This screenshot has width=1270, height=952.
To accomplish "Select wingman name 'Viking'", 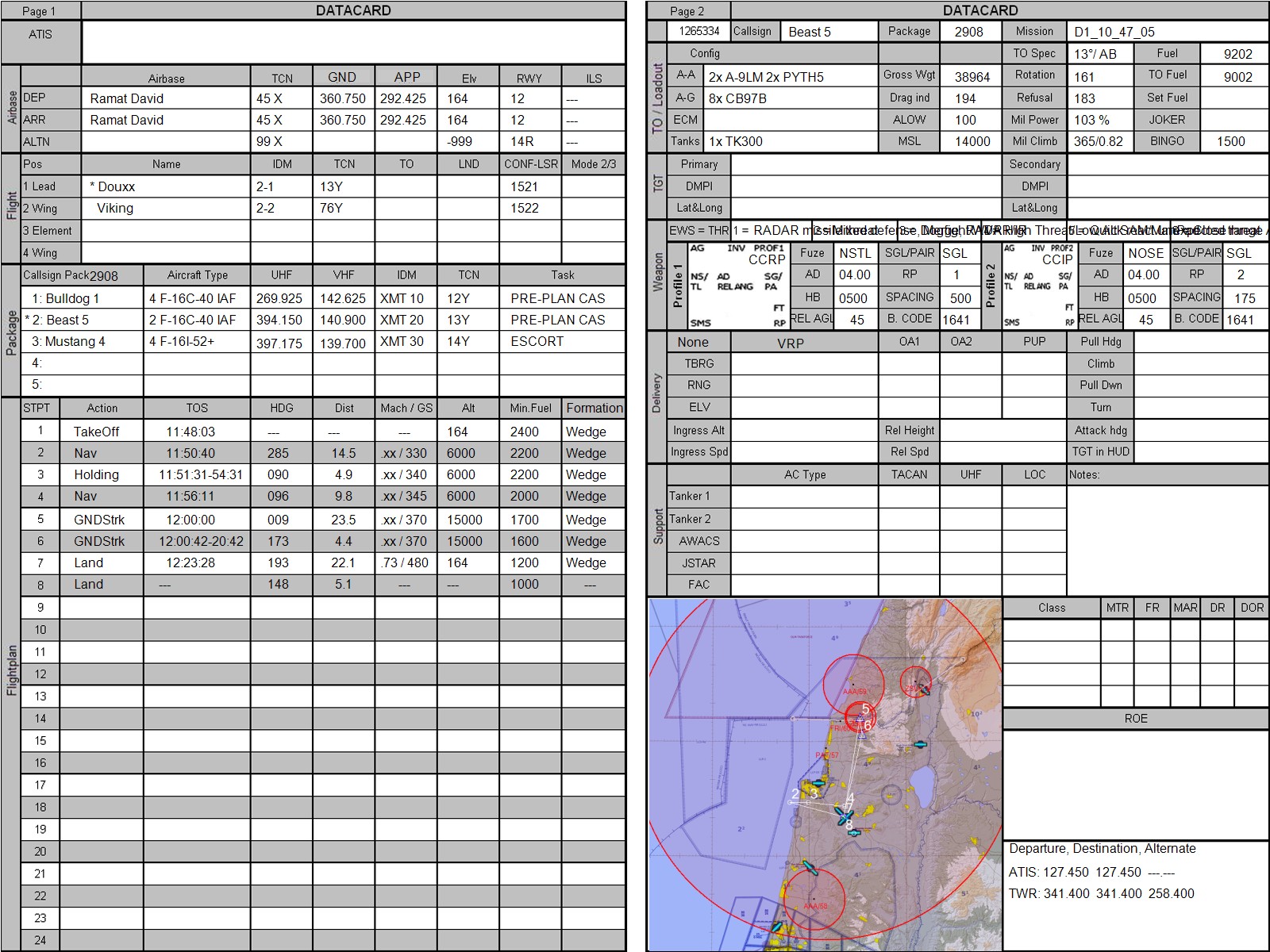I will (x=115, y=208).
